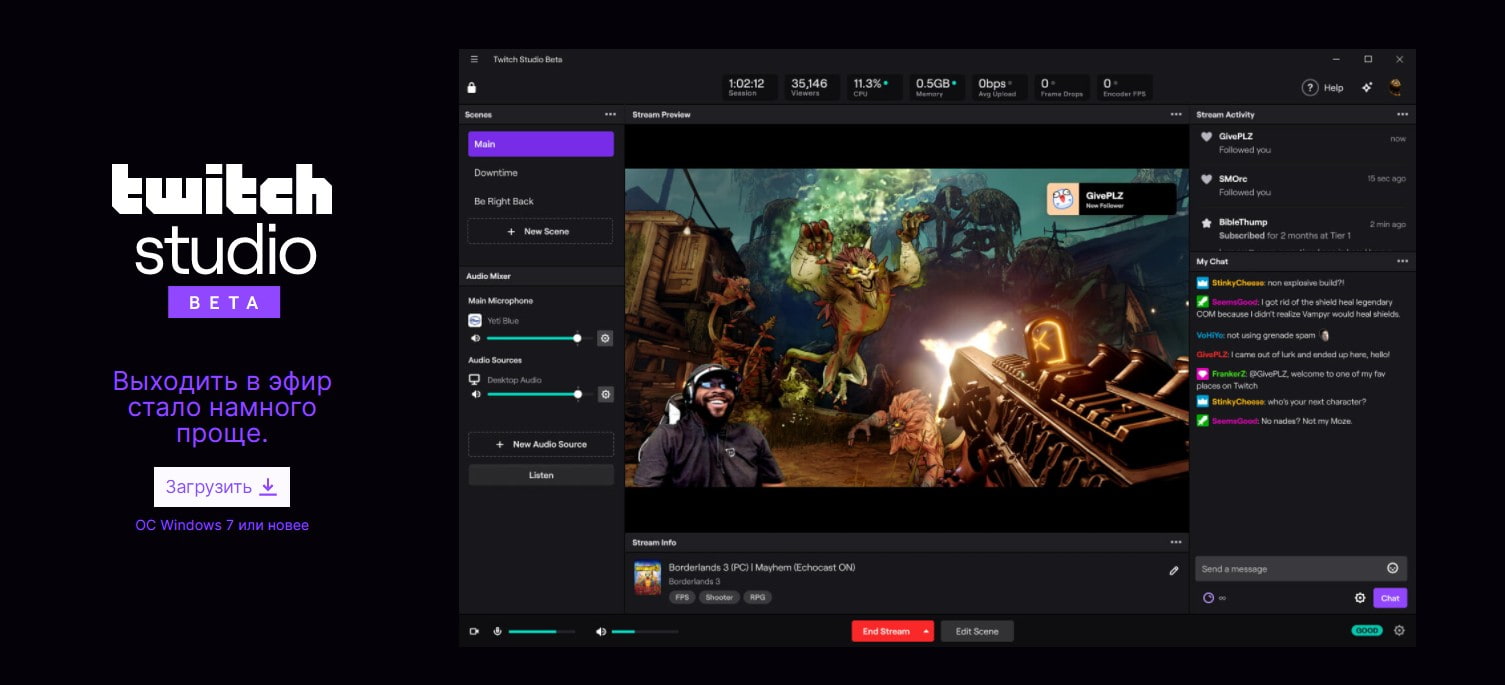Open Desktop Audio source settings gear
The height and width of the screenshot is (685, 1505).
click(605, 394)
